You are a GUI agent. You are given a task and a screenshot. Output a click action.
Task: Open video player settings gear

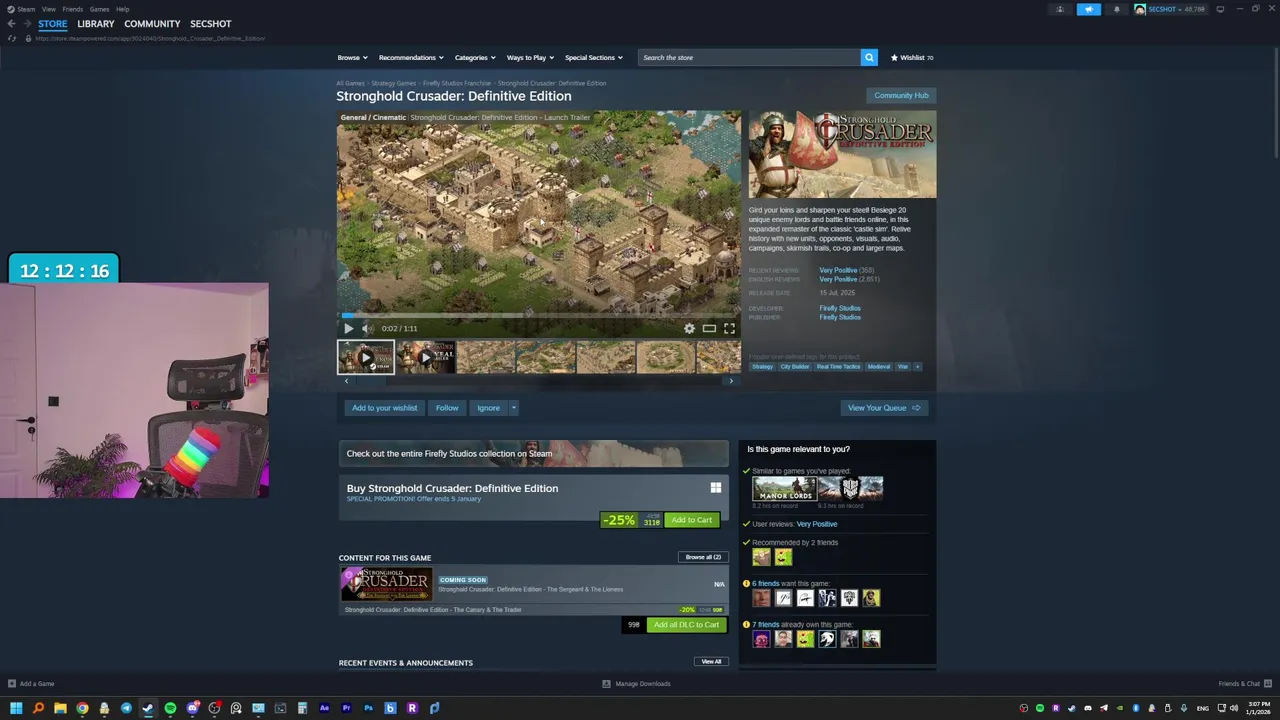[x=689, y=328]
